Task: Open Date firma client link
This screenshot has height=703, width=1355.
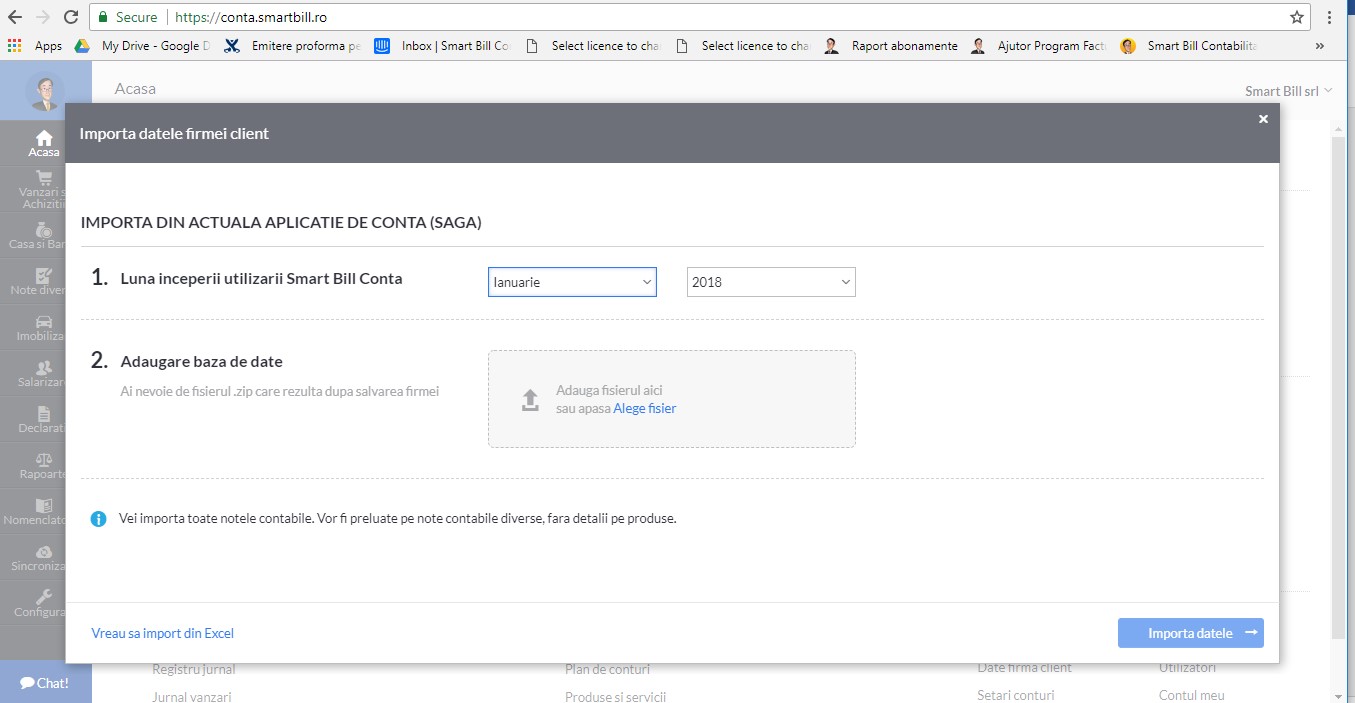Action: point(1024,668)
